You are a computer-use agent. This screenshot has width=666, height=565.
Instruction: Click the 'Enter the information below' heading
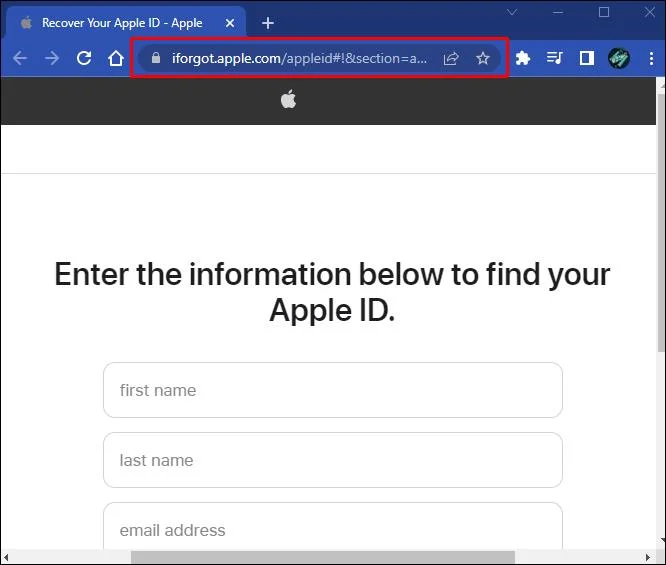coord(333,292)
